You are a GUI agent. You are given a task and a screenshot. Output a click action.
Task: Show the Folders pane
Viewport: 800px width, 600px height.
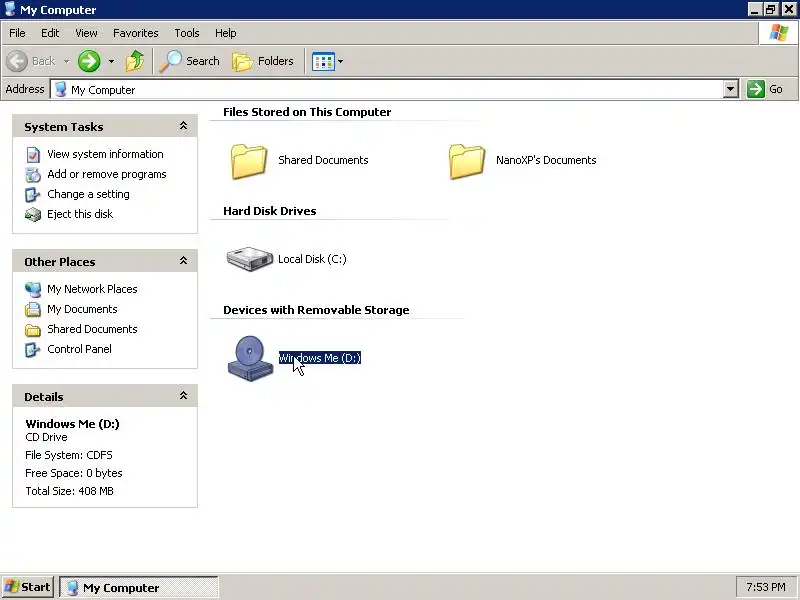263,61
